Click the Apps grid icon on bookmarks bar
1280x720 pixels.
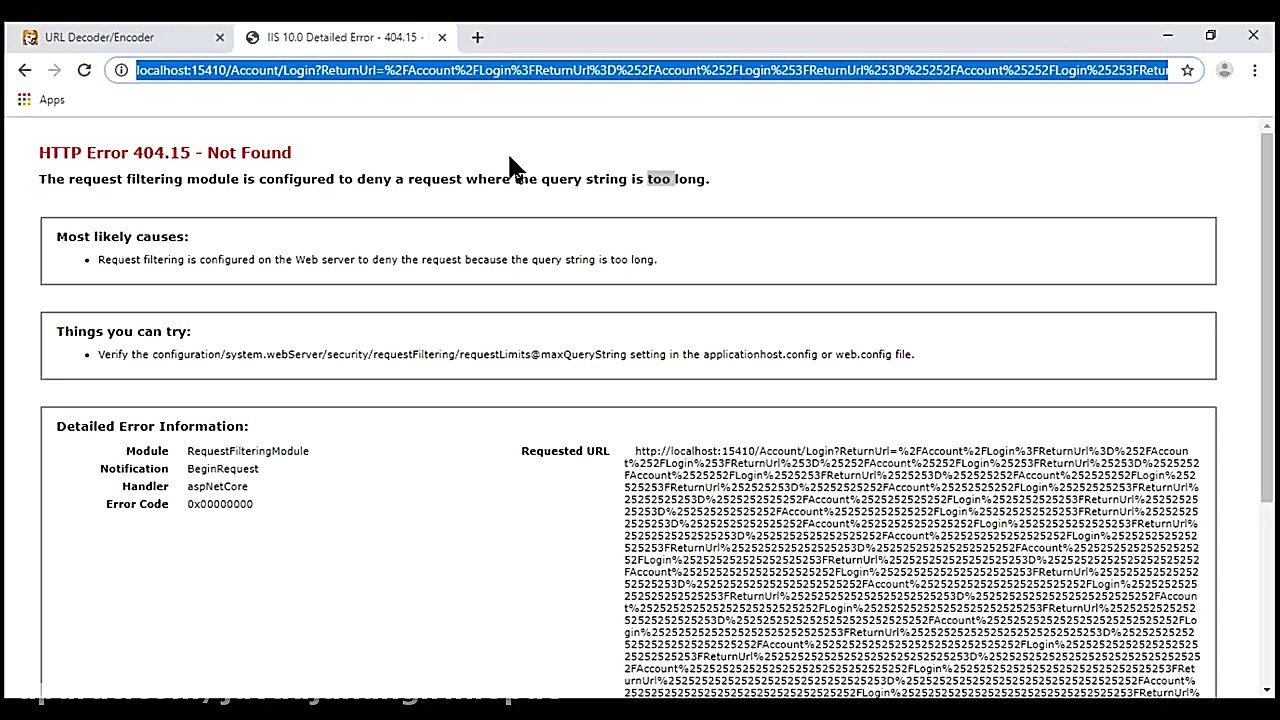click(24, 99)
